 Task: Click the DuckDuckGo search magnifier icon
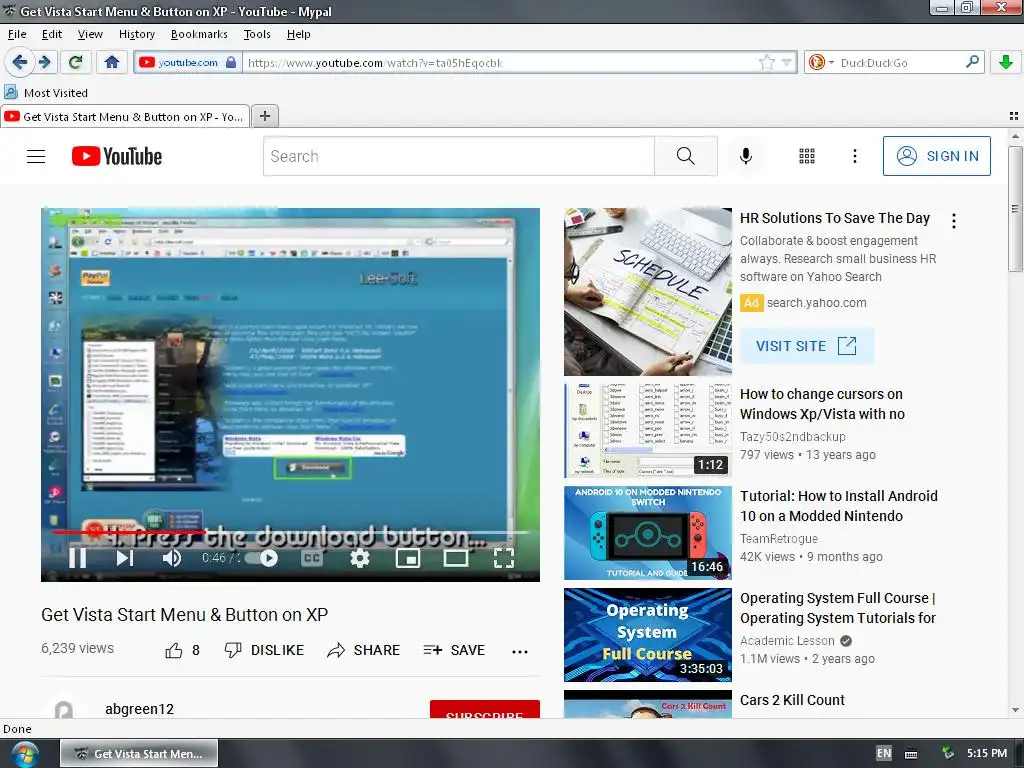point(972,62)
